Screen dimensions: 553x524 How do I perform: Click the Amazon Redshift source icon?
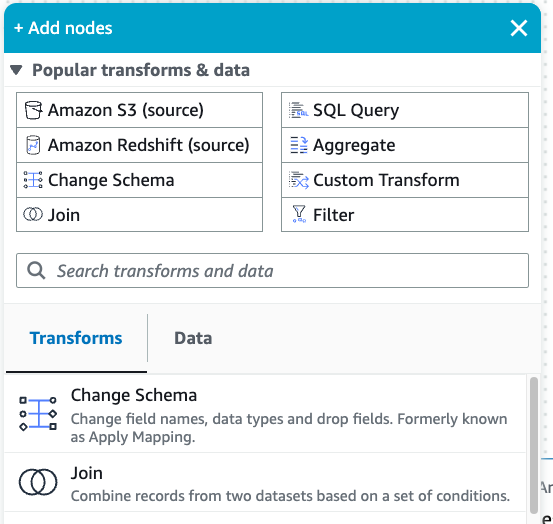point(33,145)
